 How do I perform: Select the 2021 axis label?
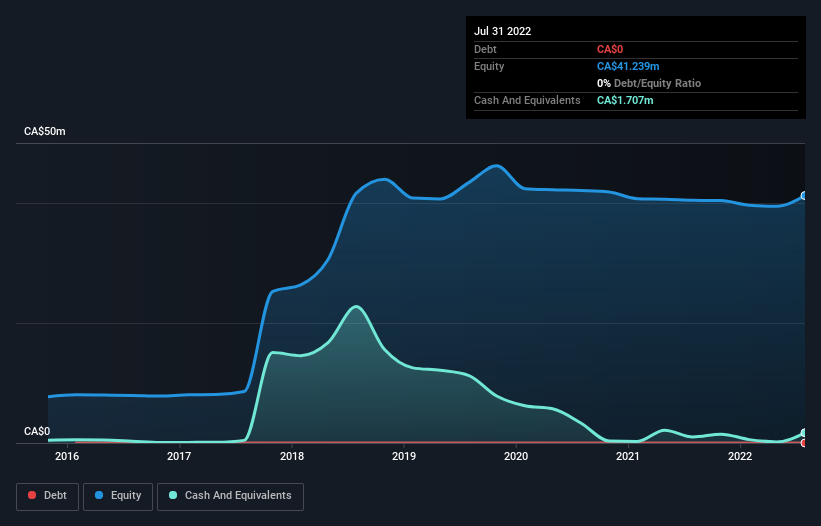(628, 456)
